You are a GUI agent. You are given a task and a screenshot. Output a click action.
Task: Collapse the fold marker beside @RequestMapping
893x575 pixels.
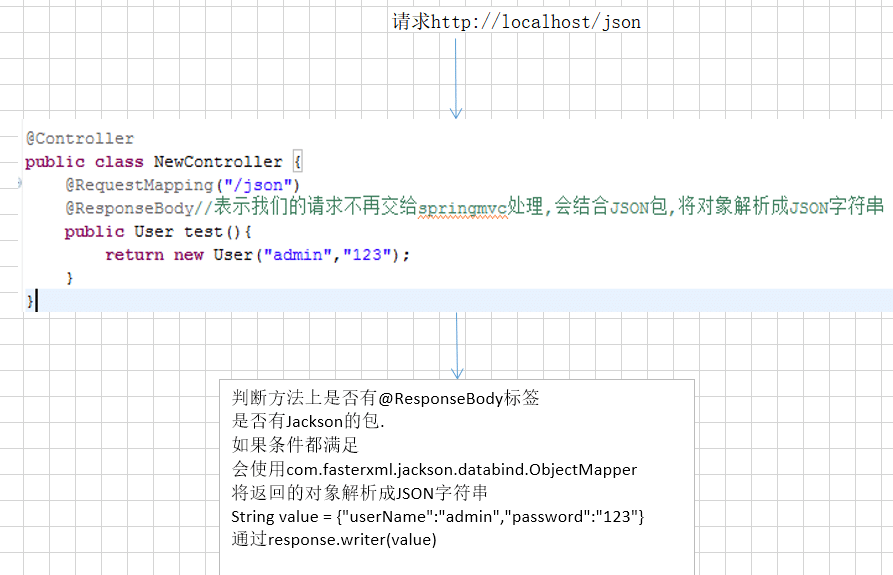pos(19,183)
